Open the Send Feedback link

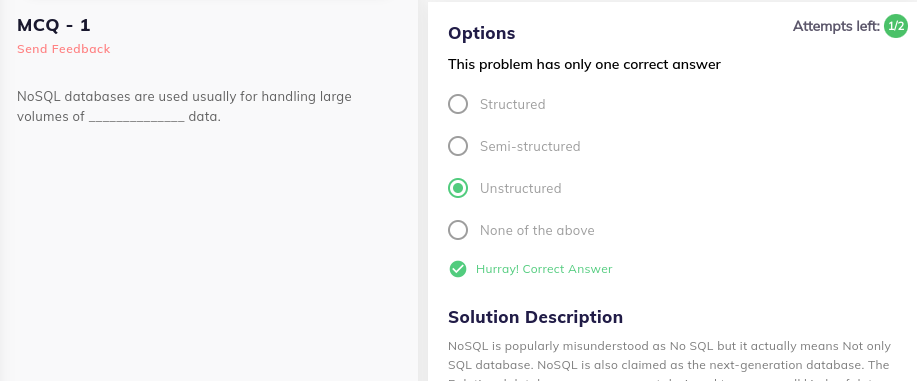pos(64,49)
